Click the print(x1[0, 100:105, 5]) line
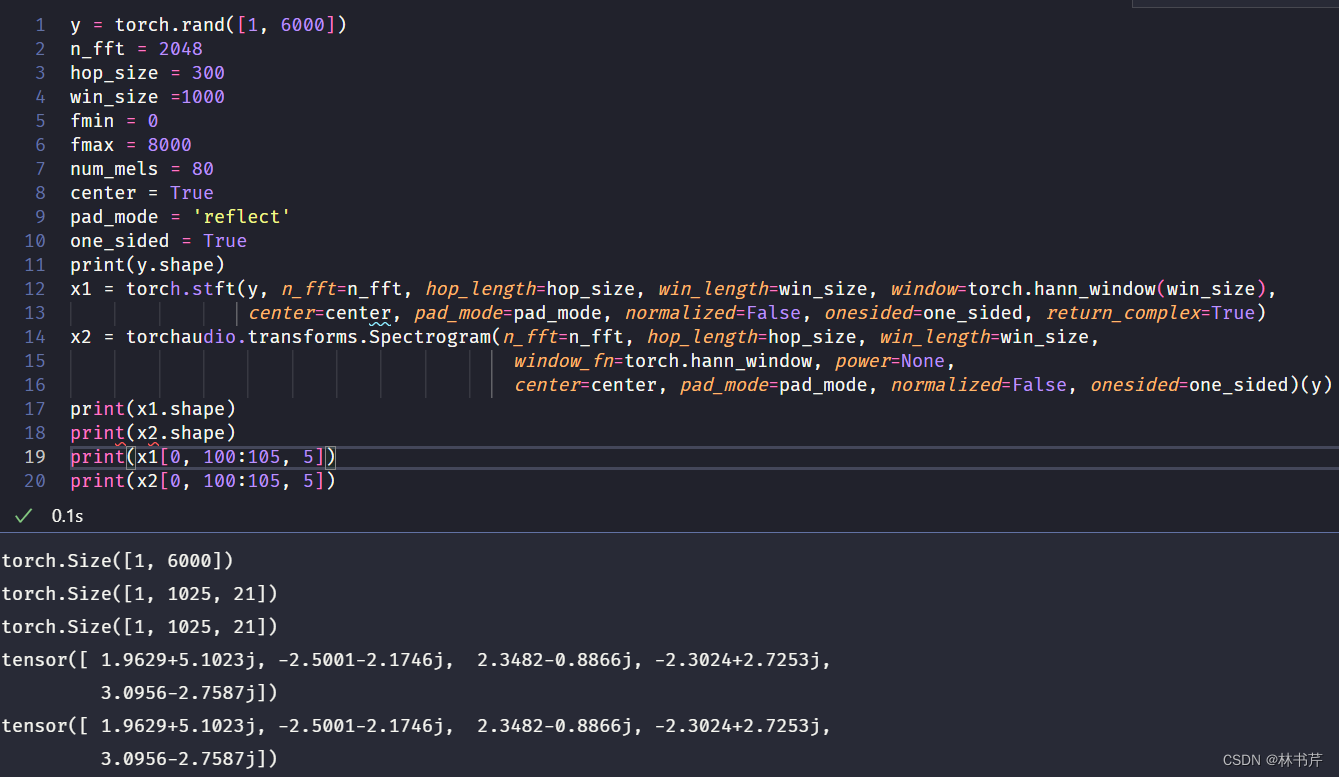This screenshot has width=1339, height=777. pyautogui.click(x=203, y=457)
